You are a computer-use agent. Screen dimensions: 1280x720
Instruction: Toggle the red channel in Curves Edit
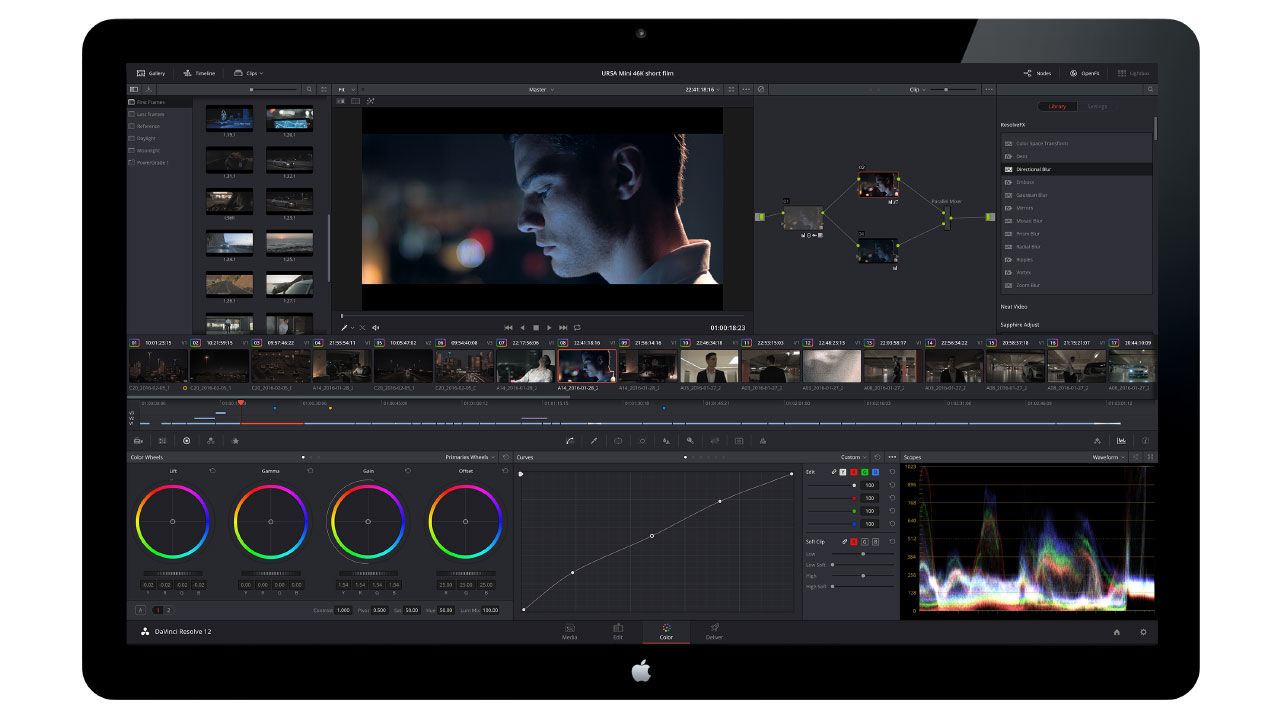click(x=854, y=471)
